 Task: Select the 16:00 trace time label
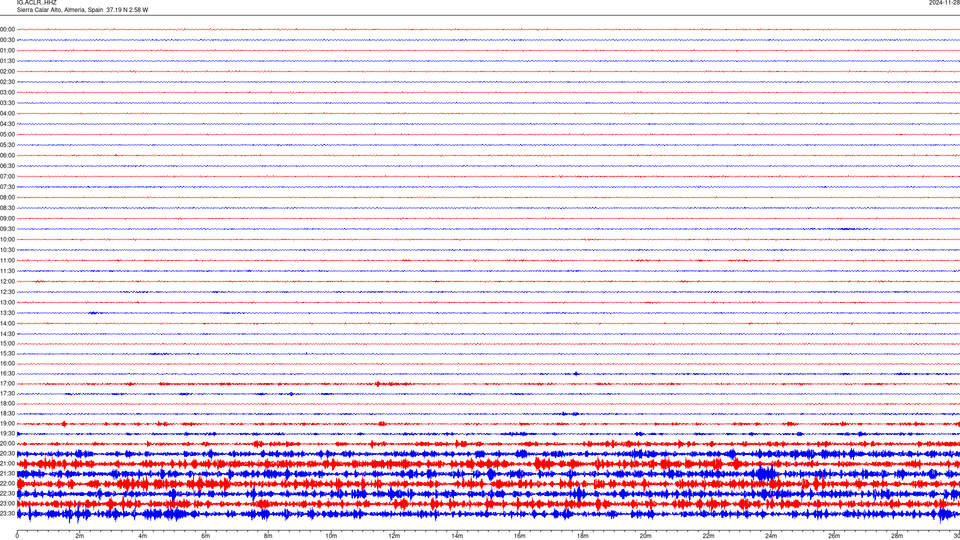tap(7, 363)
